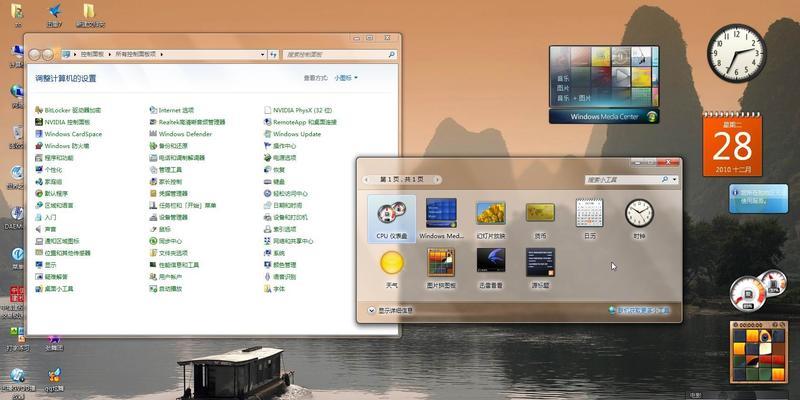This screenshot has height=400, width=800.
Task: Click the blue notification gadget on desktop
Action: pos(758,198)
